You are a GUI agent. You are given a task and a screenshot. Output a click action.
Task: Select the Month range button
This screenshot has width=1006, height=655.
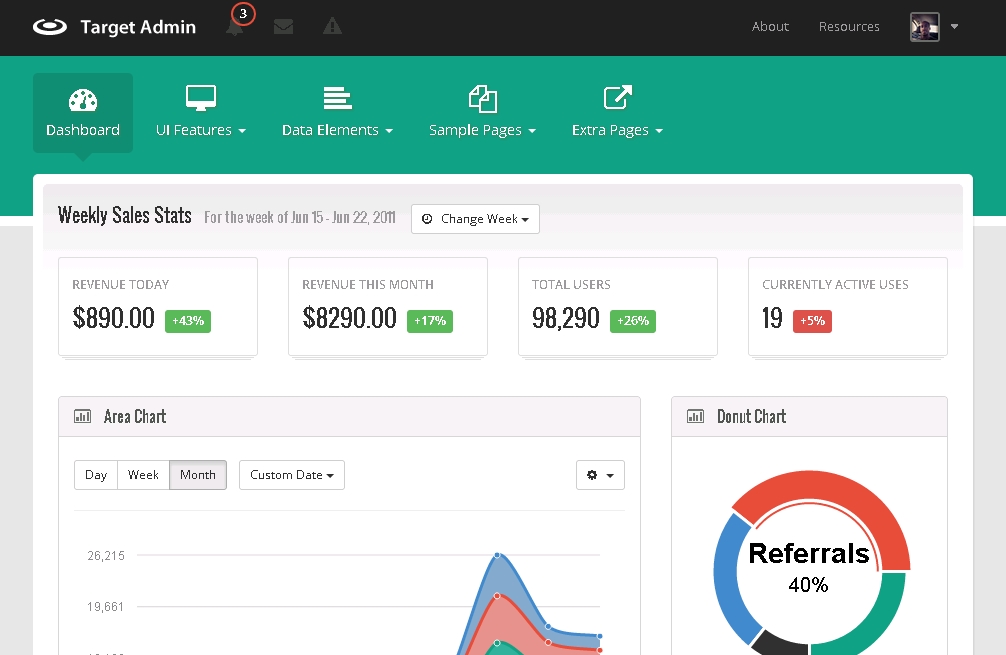click(198, 475)
